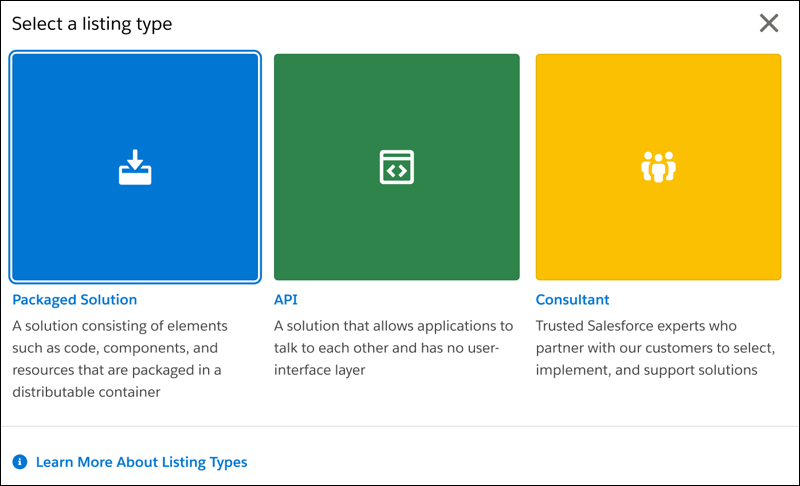
Task: Open the API title link
Action: [x=286, y=299]
